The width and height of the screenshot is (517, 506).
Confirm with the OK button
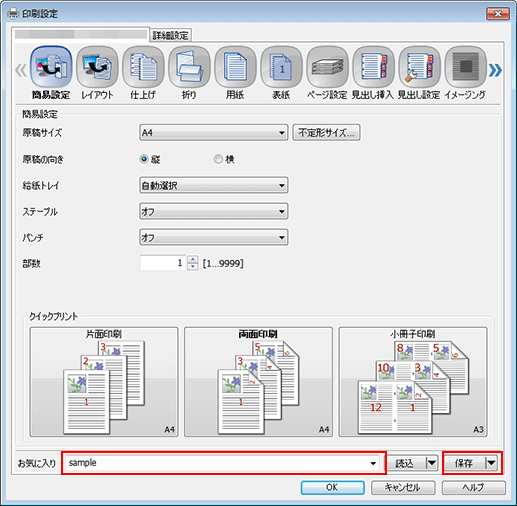332,488
